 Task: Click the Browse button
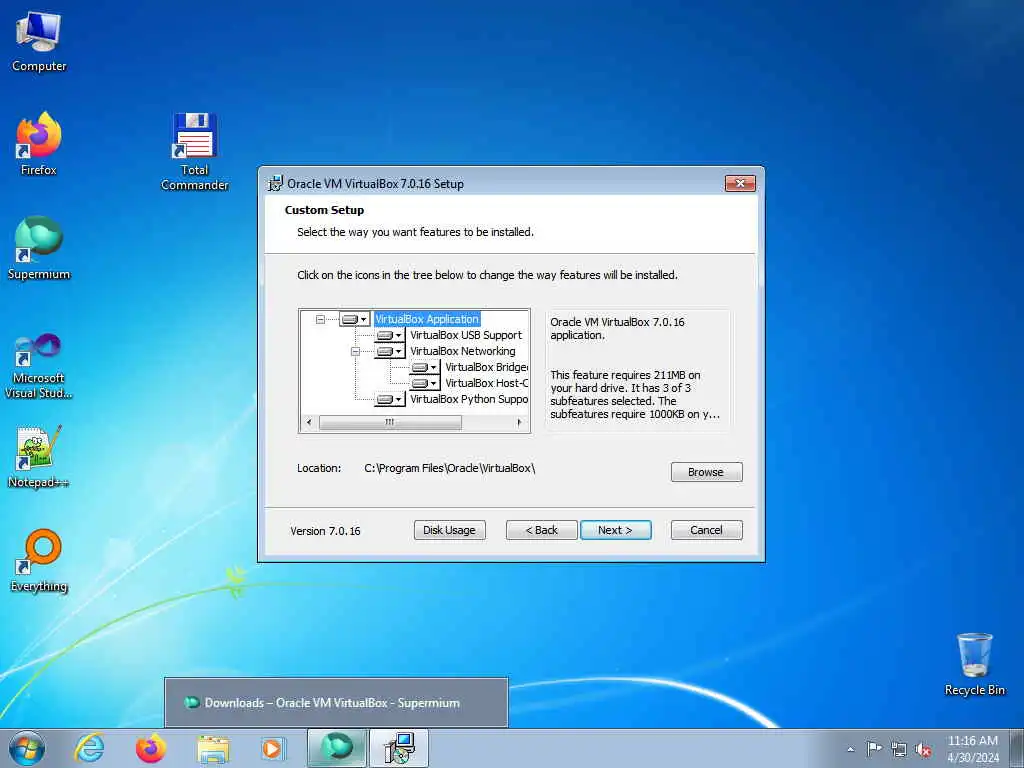tap(706, 472)
